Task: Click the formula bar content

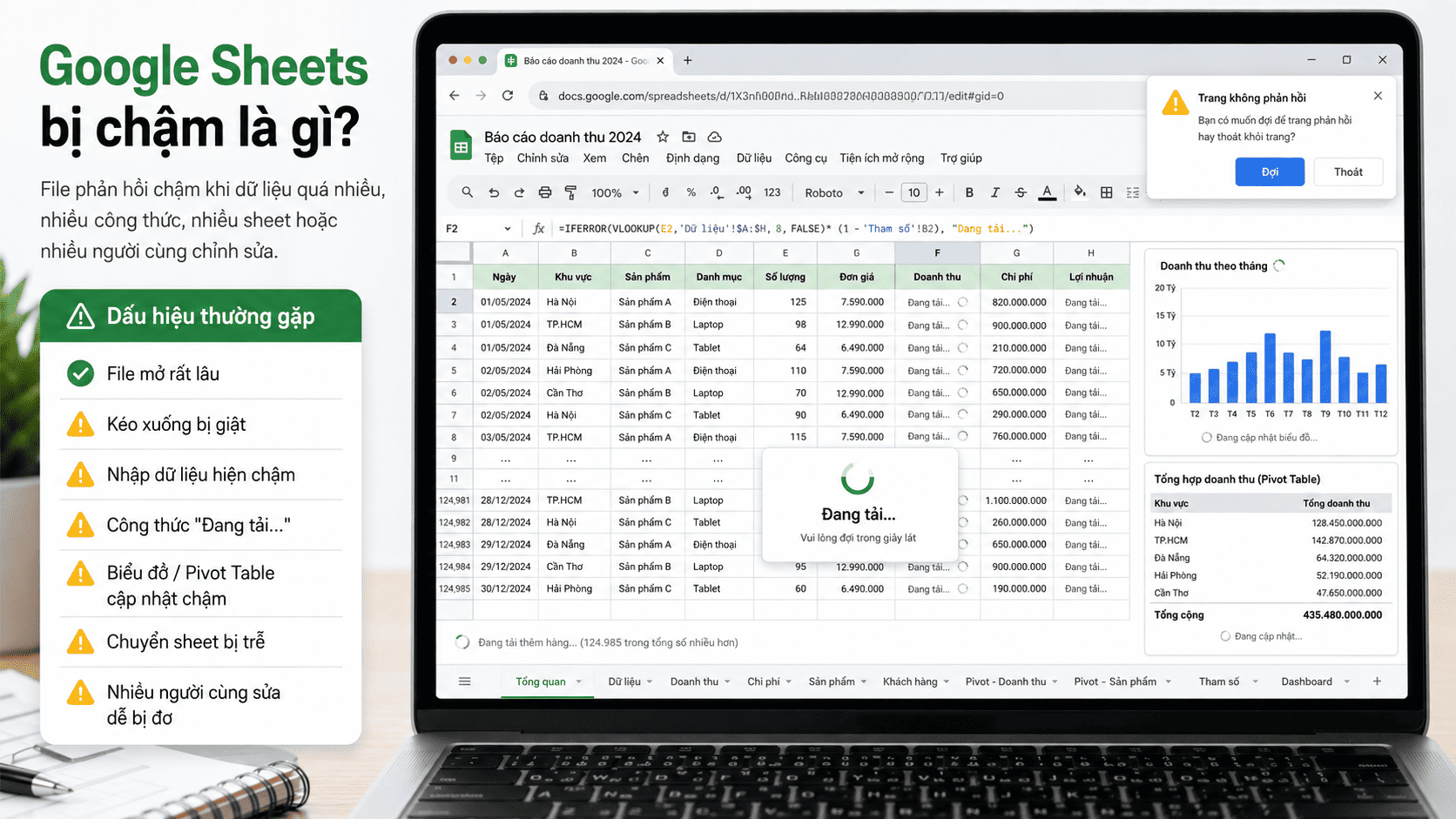Action: point(796,229)
